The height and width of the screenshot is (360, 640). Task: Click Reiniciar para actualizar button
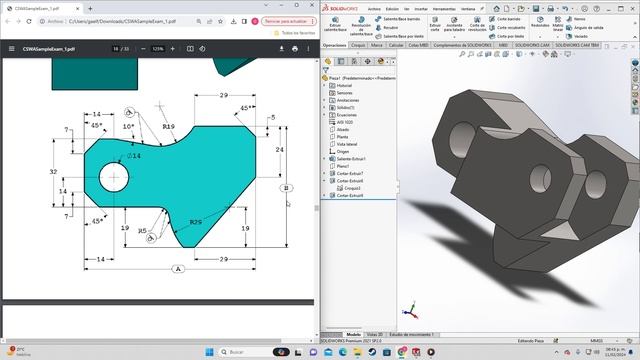click(289, 21)
